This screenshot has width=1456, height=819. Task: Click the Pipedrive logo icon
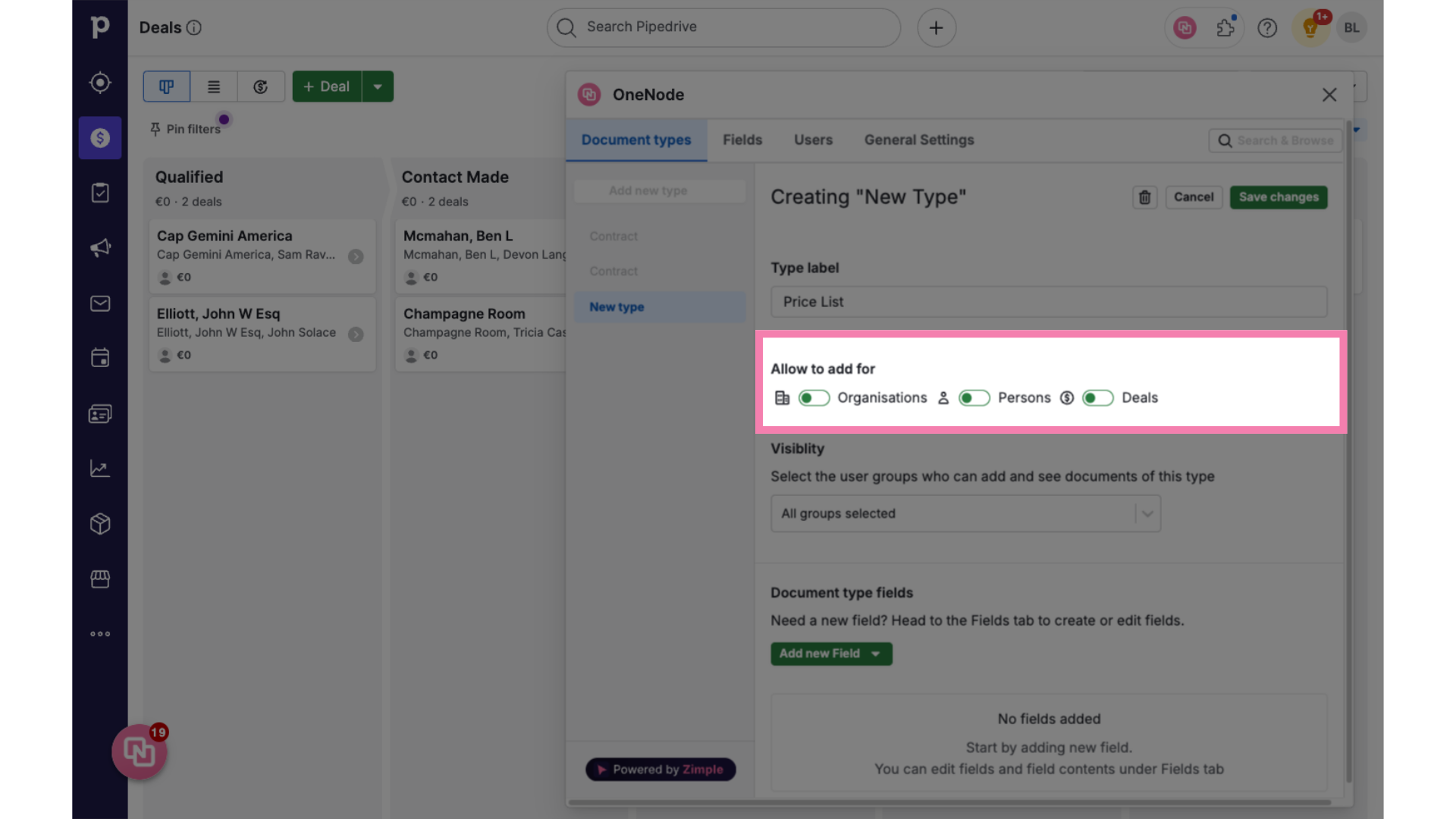[99, 27]
